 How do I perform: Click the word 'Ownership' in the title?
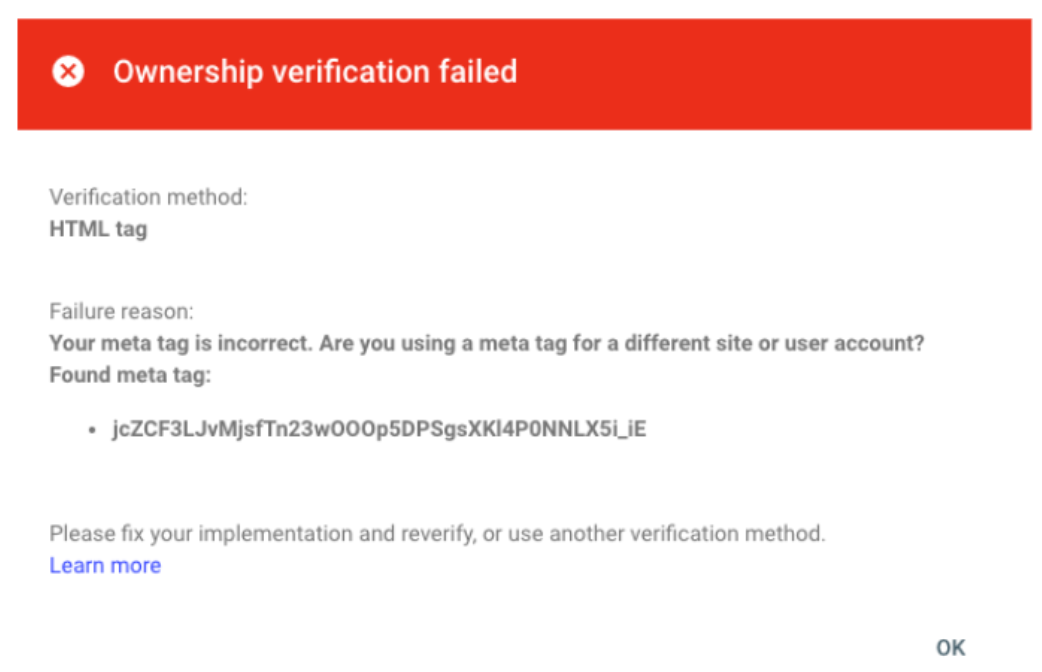(188, 73)
